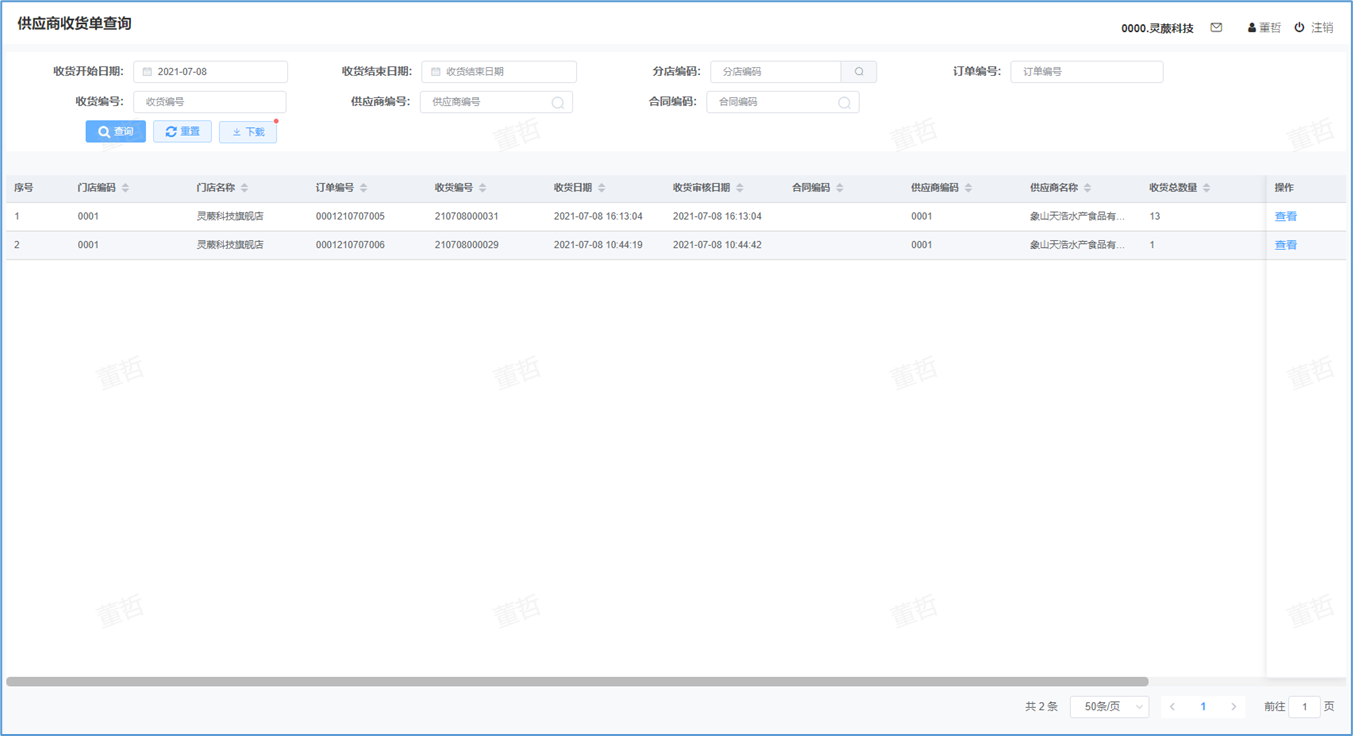This screenshot has height=736, width=1353.
Task: Click the 收货开始日期 date field
Action: click(210, 72)
